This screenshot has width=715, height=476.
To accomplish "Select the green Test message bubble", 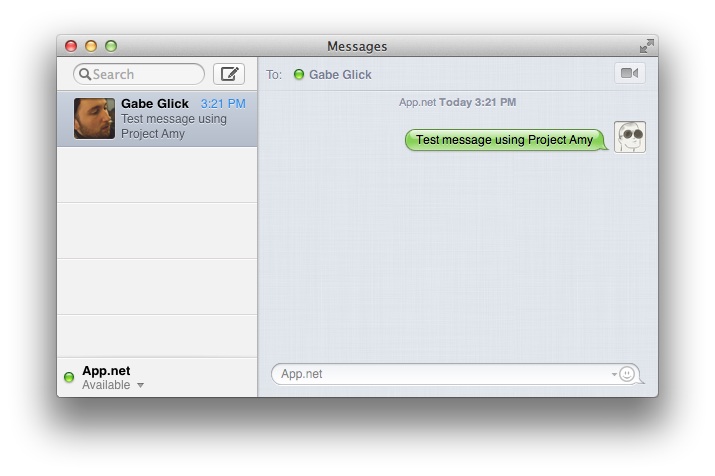I will 504,140.
